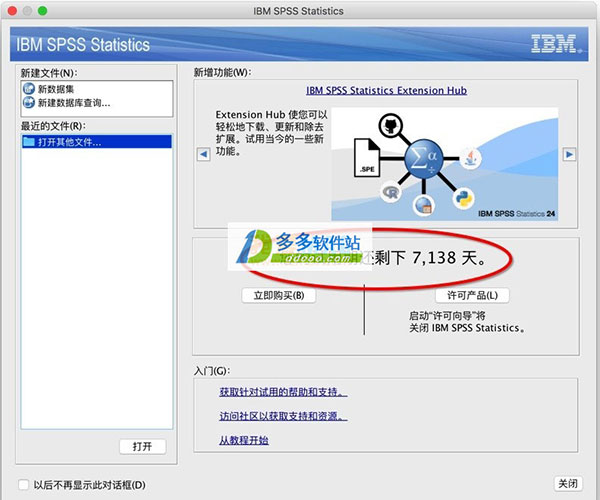The image size is (600, 500).
Task: Select the 新数据集 new dataset item
Action: (55, 89)
